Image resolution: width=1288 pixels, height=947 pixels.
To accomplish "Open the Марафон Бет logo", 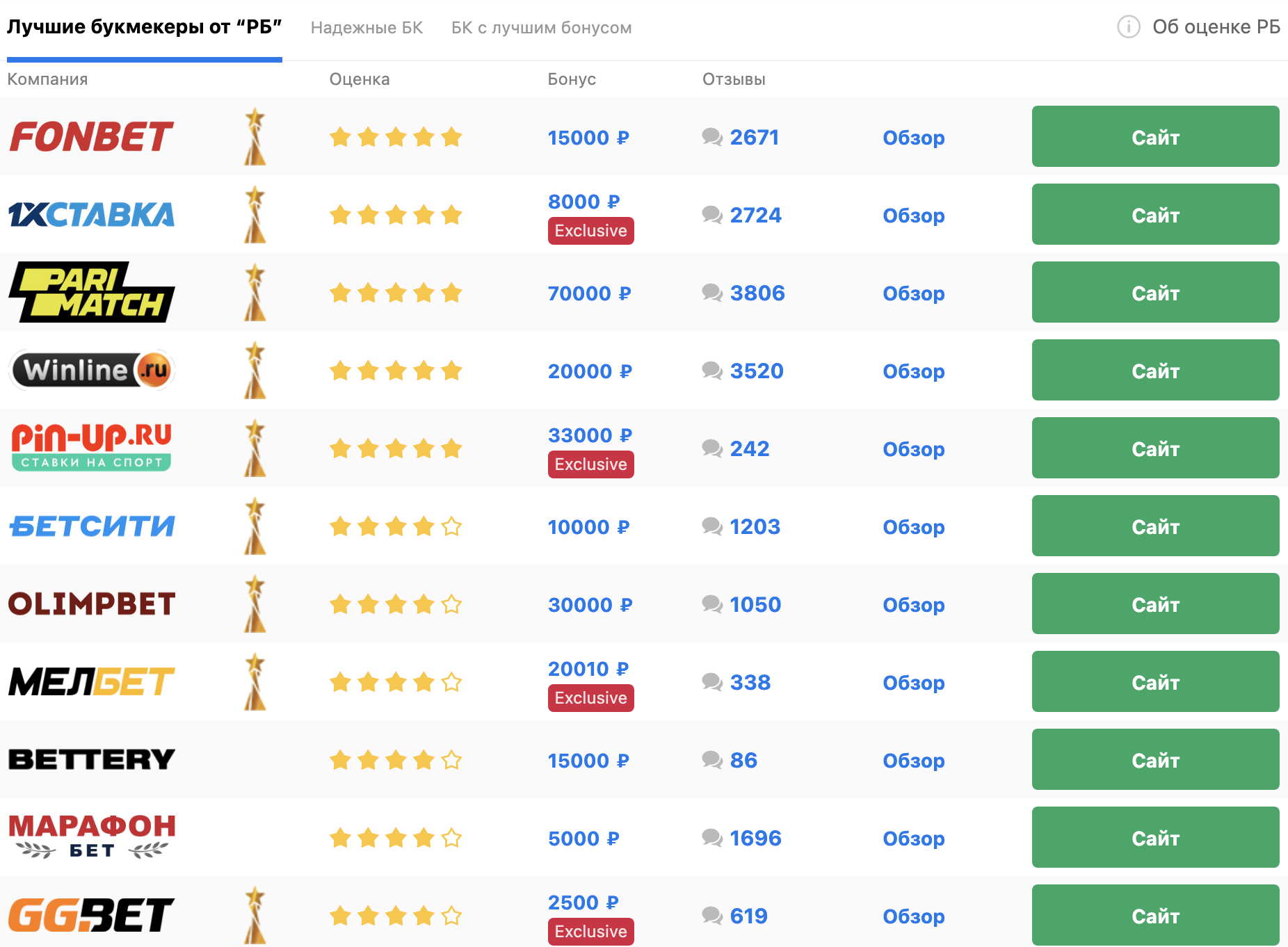I will coord(91,837).
